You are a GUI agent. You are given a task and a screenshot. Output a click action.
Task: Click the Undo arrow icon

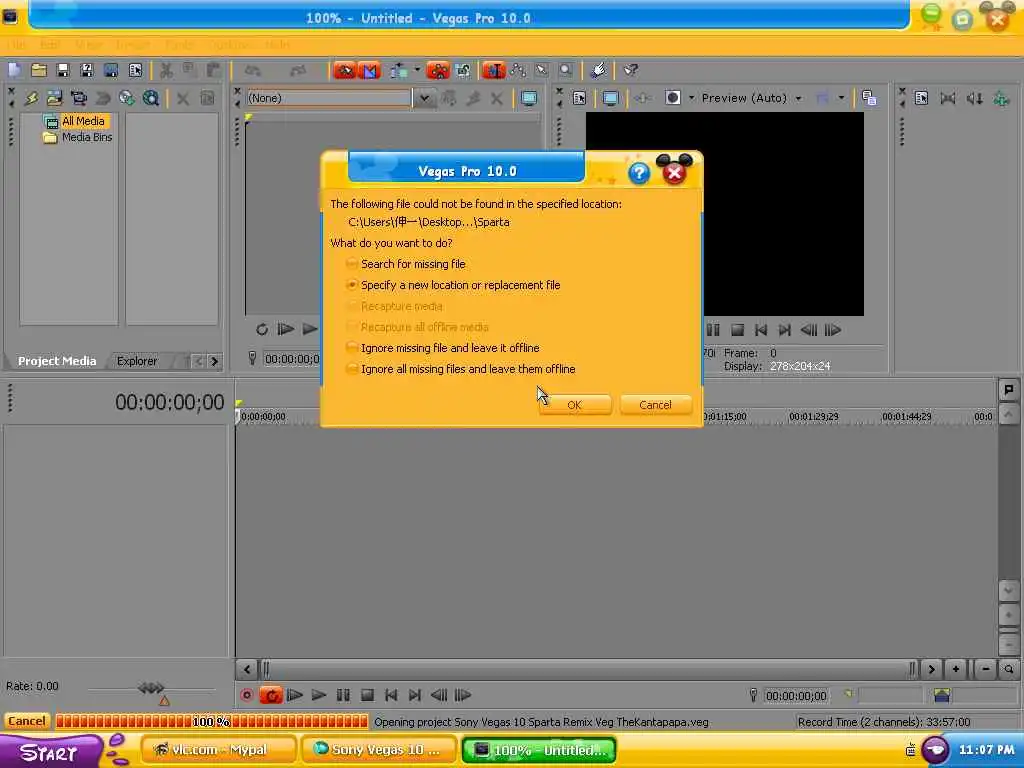tap(252, 70)
